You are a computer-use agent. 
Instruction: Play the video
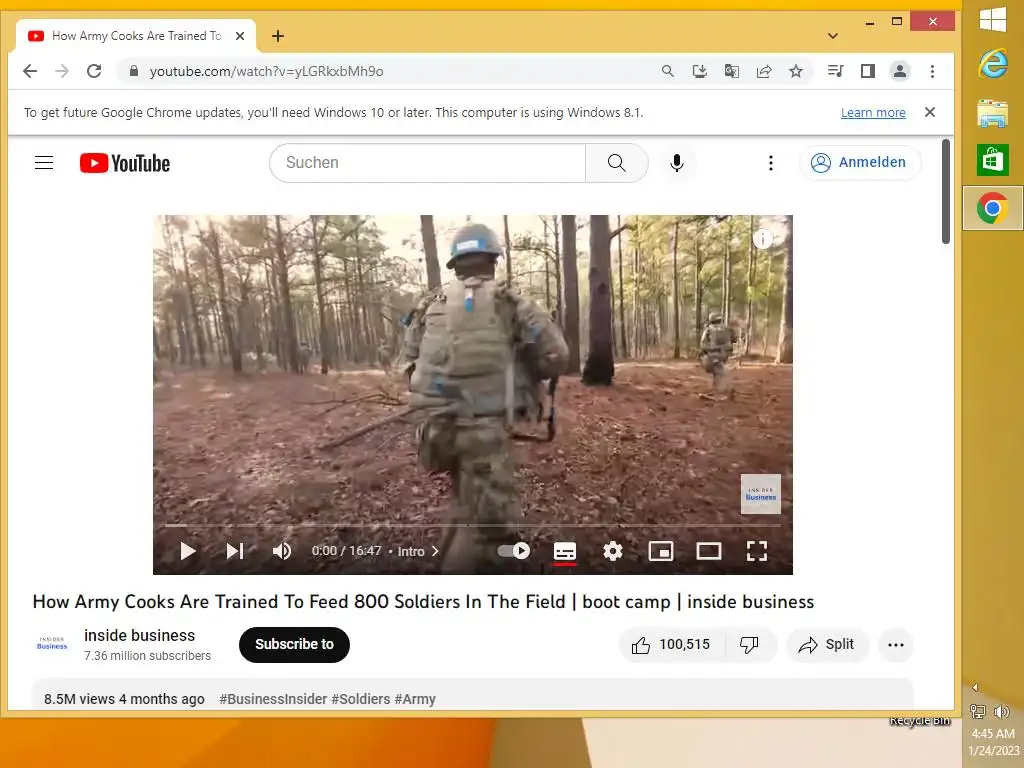click(187, 551)
